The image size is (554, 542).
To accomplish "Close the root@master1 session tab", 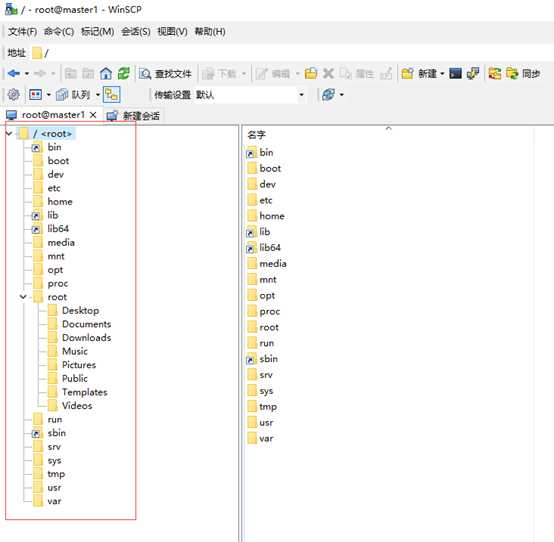I will (x=93, y=115).
